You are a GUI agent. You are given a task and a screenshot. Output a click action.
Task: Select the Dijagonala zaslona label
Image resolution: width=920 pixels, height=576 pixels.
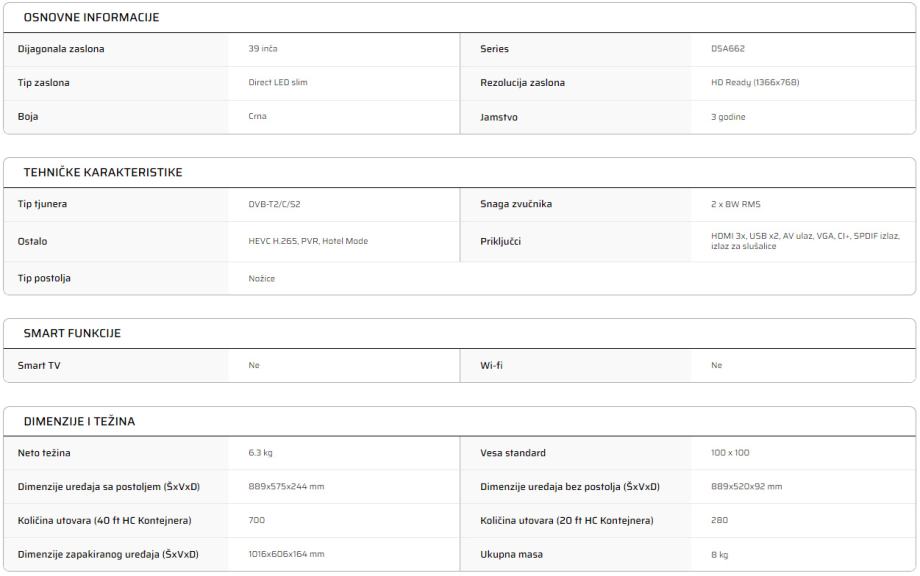pos(61,49)
